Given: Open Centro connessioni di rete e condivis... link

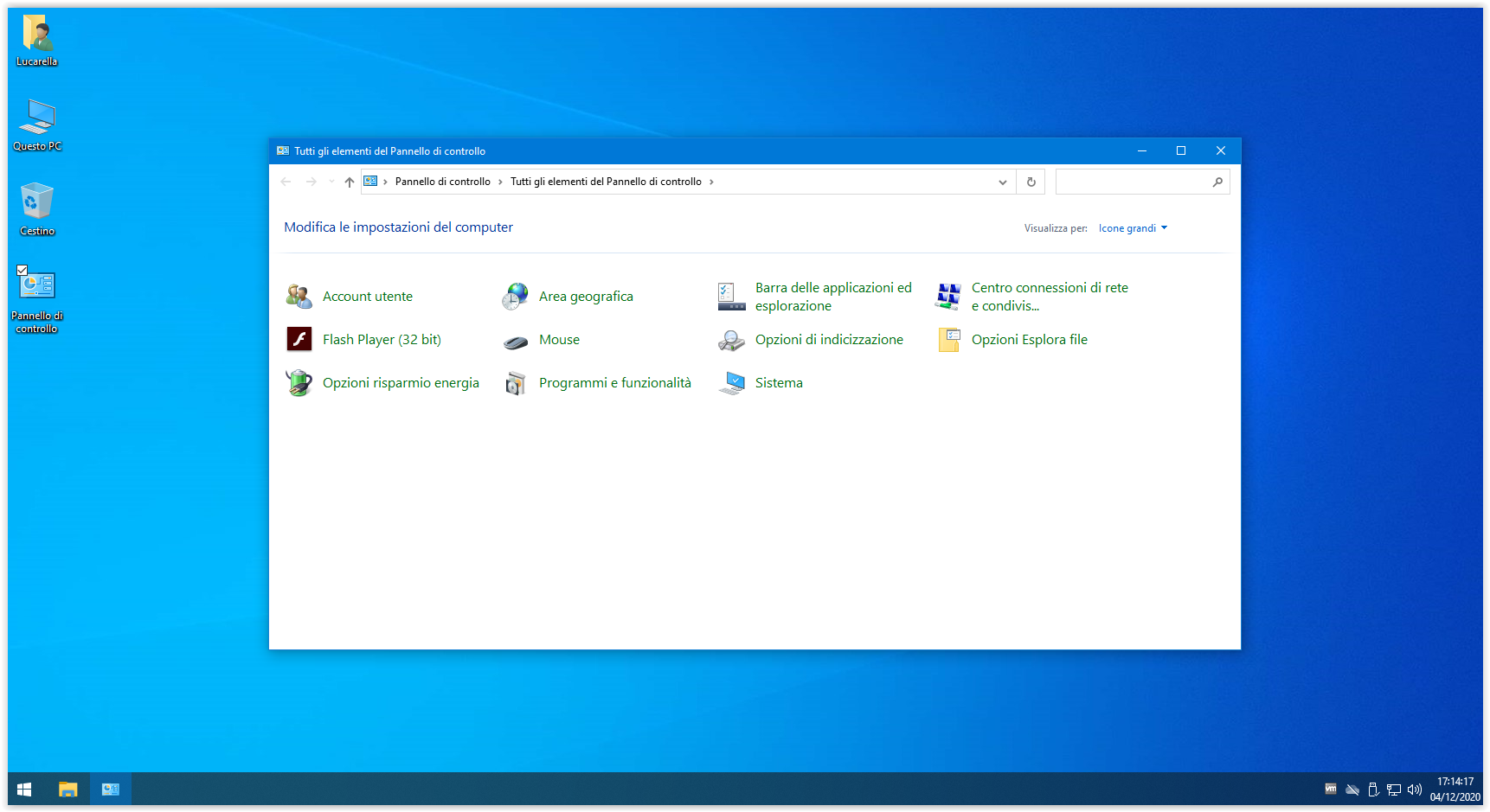Looking at the screenshot, I should point(1050,297).
